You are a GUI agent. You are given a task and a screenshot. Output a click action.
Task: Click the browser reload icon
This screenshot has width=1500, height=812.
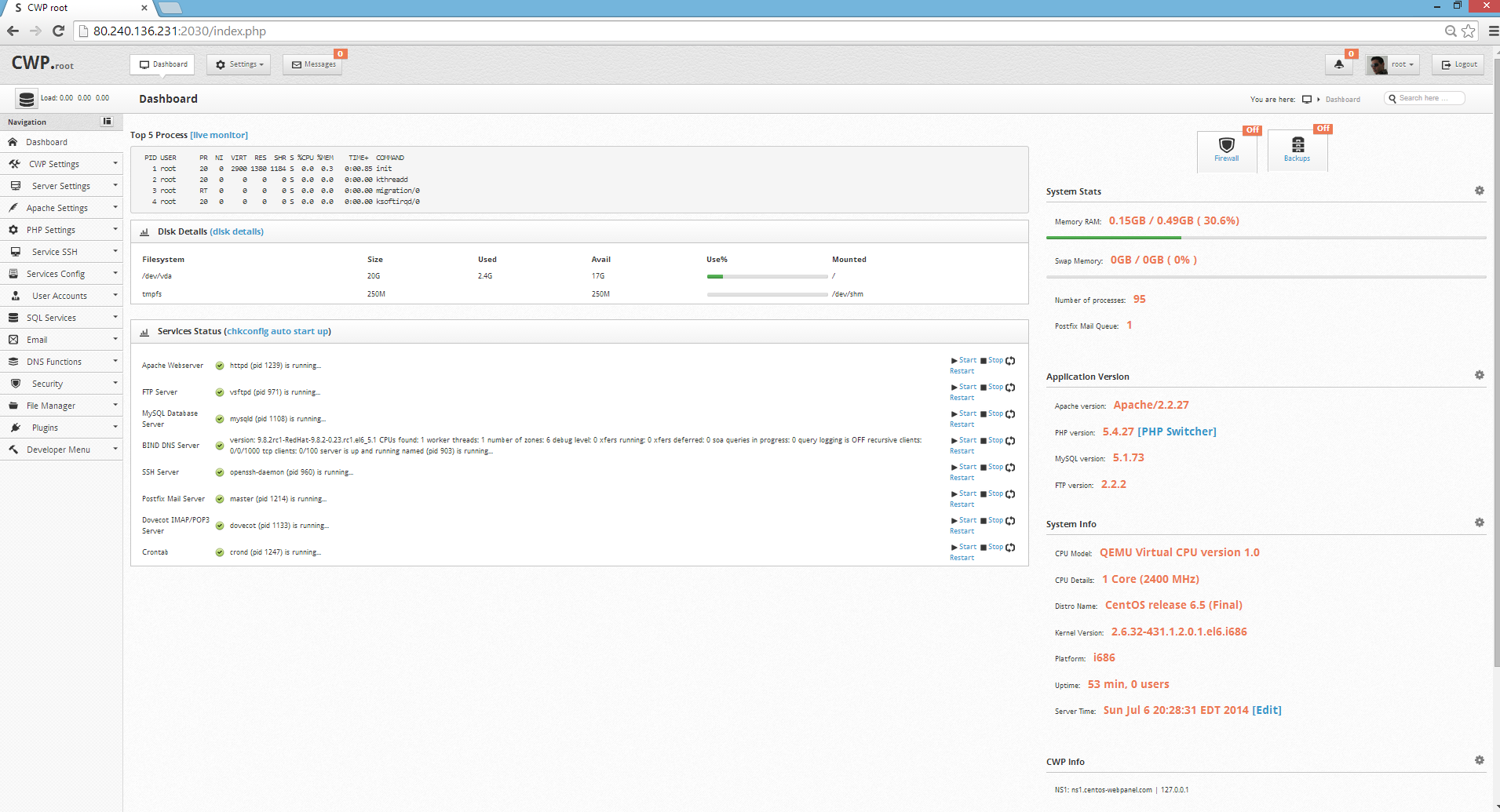58,31
